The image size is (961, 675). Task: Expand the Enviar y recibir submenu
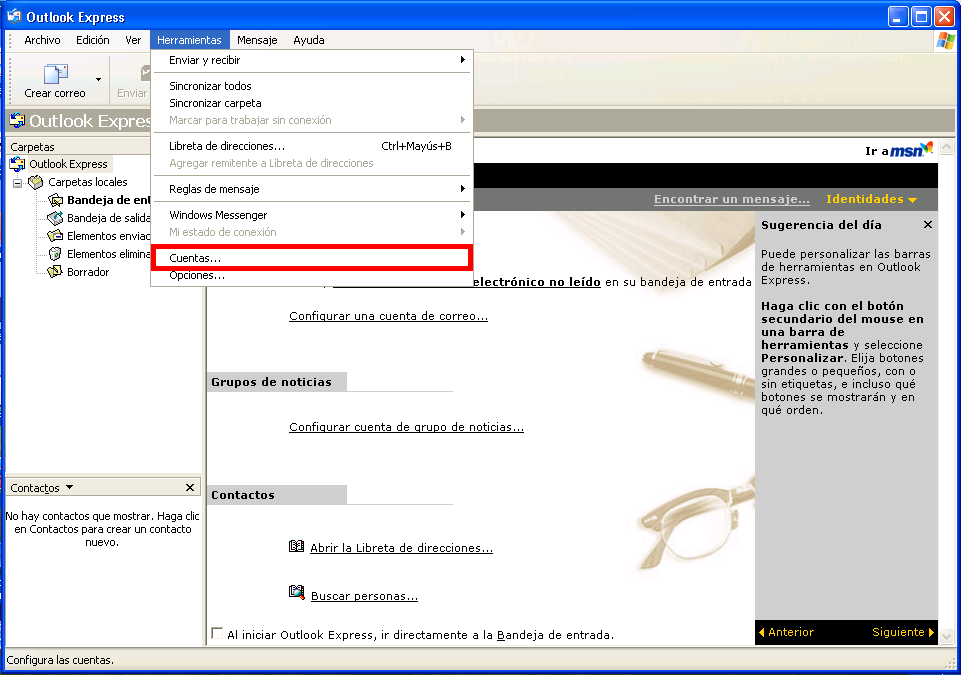pyautogui.click(x=311, y=60)
